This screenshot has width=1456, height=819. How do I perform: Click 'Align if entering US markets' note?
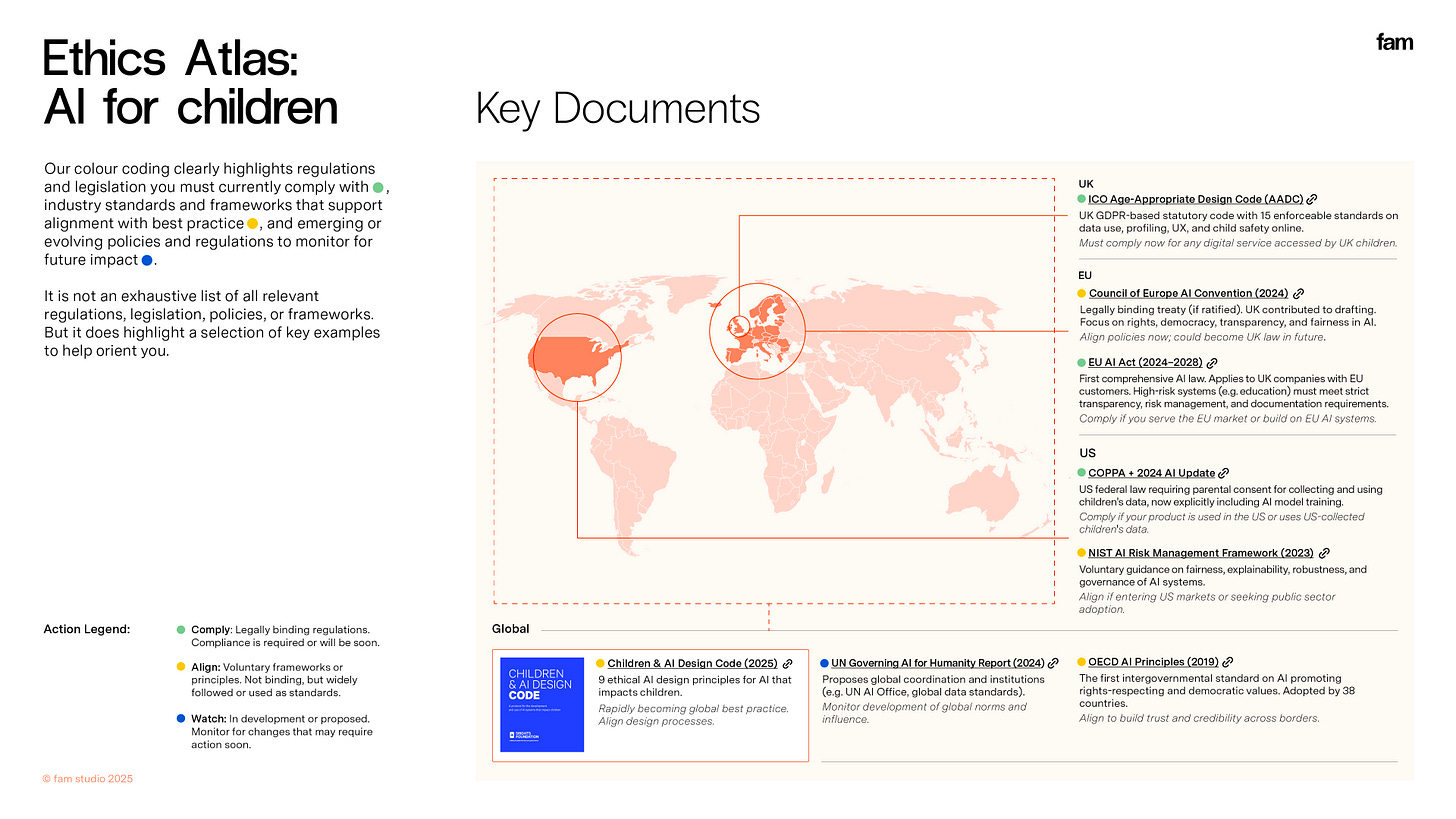(x=1207, y=603)
